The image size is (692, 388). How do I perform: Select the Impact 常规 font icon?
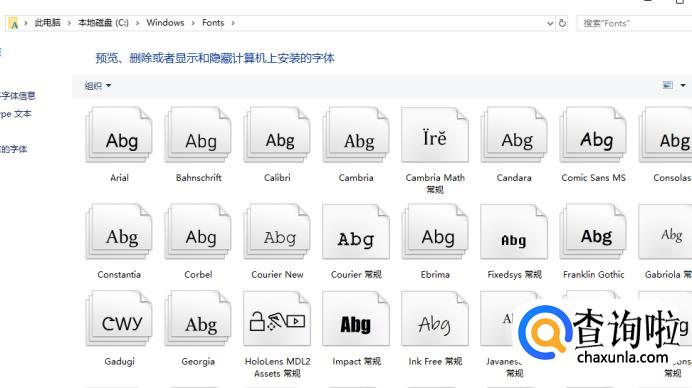tap(356, 319)
